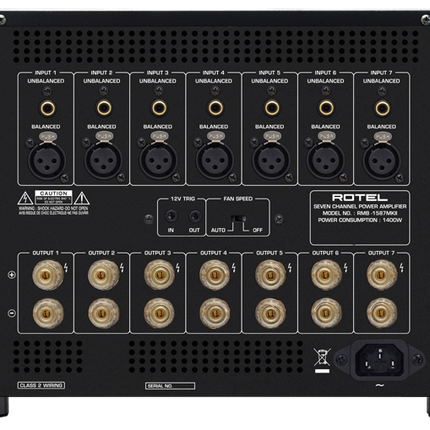The image size is (430, 430).
Task: Click the exclamation mark warning triangle
Action: (x=82, y=198)
